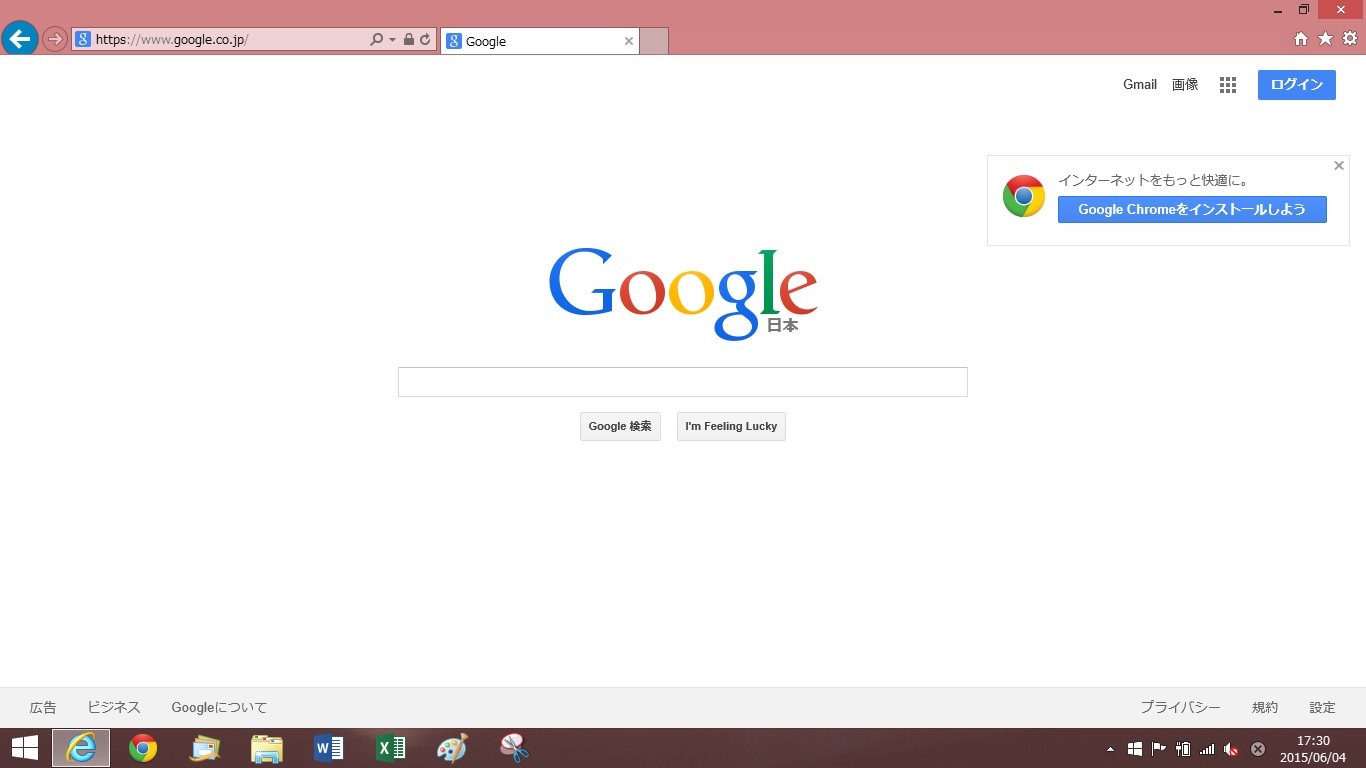Click the Google 検索 button
The image size is (1366, 768).
click(x=620, y=426)
